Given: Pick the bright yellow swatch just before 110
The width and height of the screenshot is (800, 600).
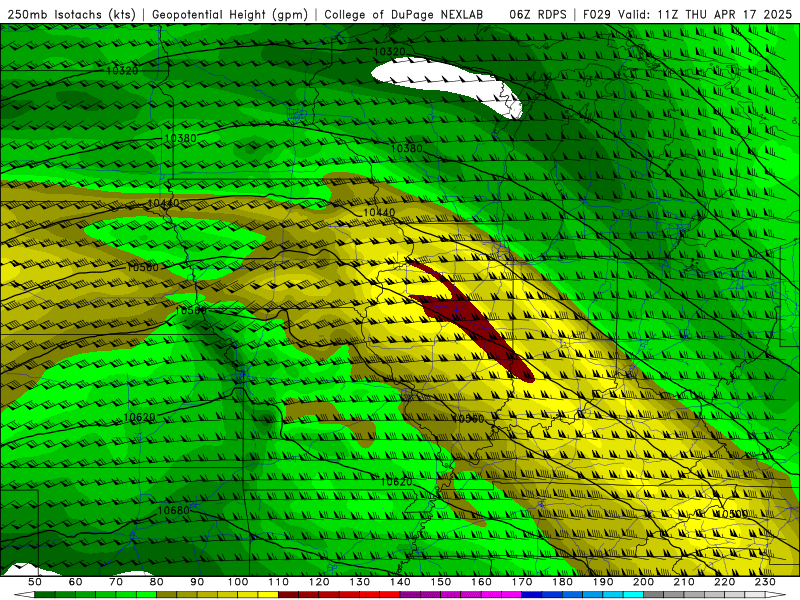Looking at the screenshot, I should [268, 595].
